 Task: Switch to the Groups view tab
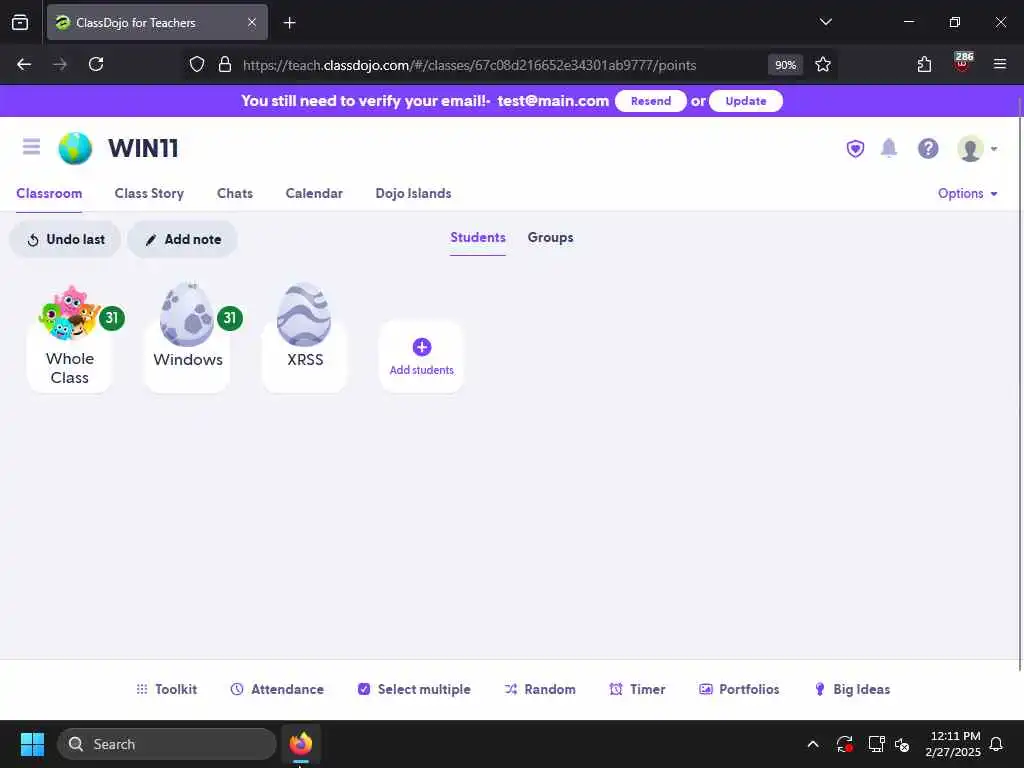pyautogui.click(x=550, y=238)
